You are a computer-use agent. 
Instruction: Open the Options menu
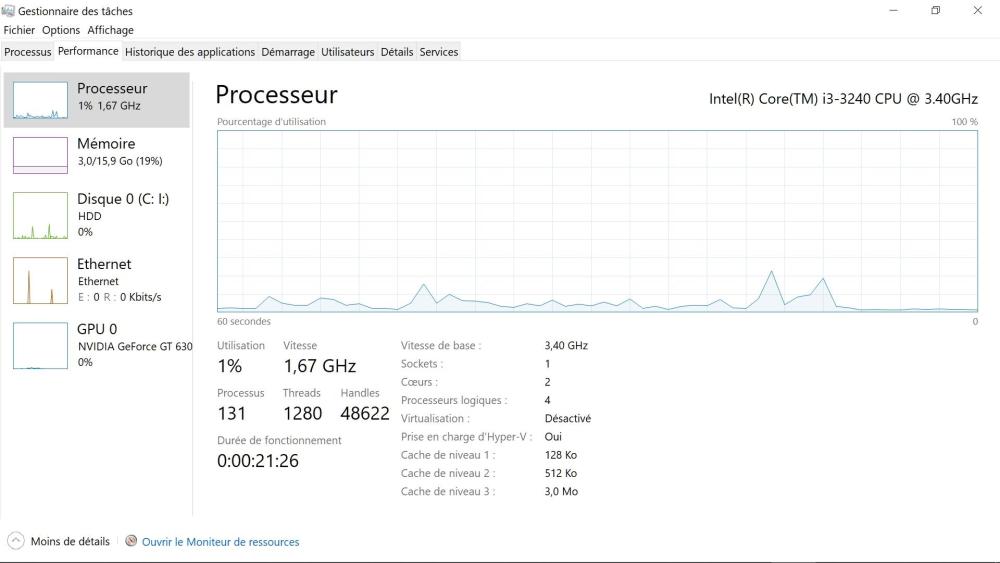tap(61, 30)
